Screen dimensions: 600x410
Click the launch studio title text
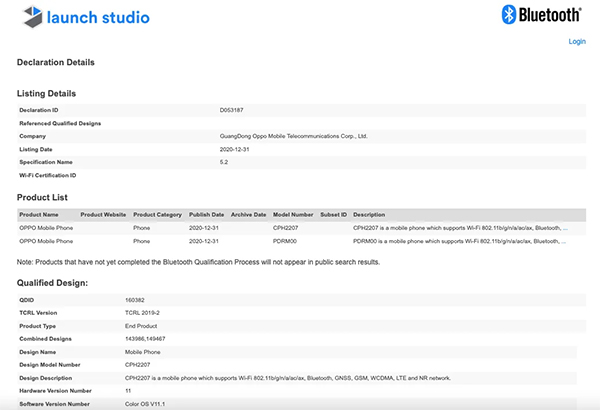[100, 17]
